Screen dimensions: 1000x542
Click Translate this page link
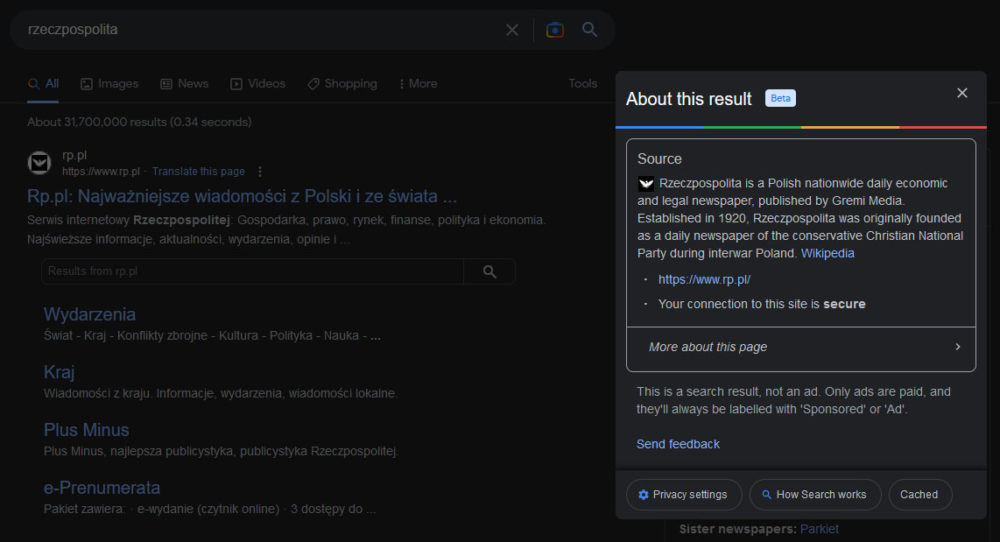pos(198,172)
